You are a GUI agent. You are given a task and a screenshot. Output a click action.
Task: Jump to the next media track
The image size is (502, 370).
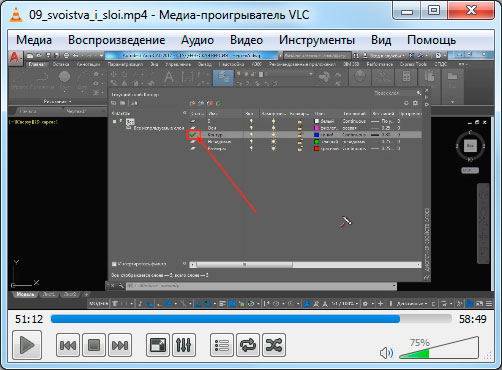120,345
